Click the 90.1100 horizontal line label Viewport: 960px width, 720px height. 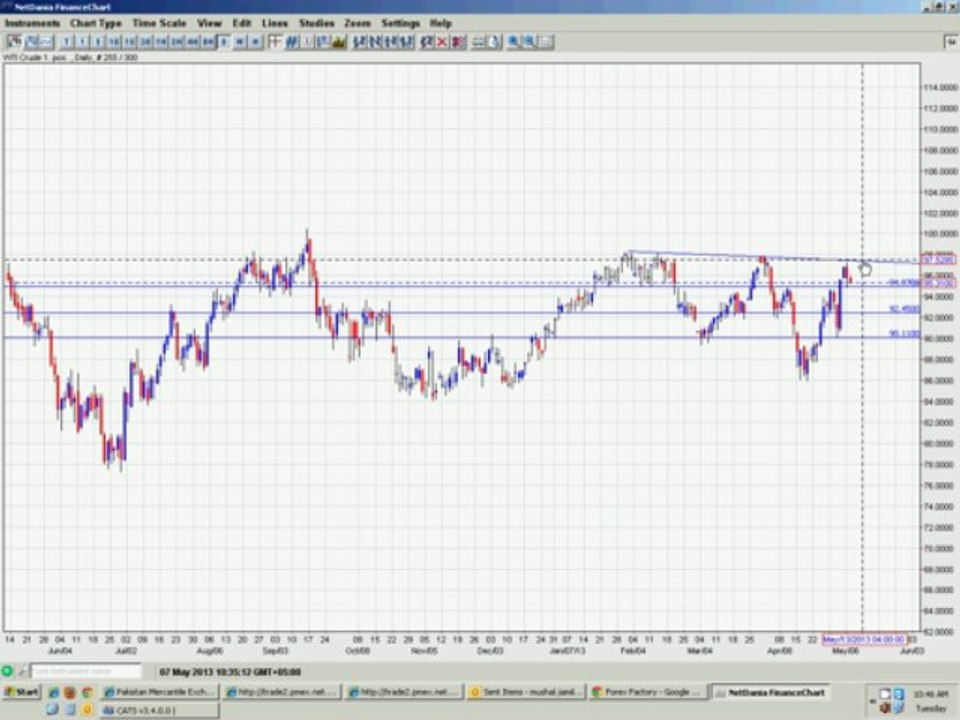(x=904, y=334)
